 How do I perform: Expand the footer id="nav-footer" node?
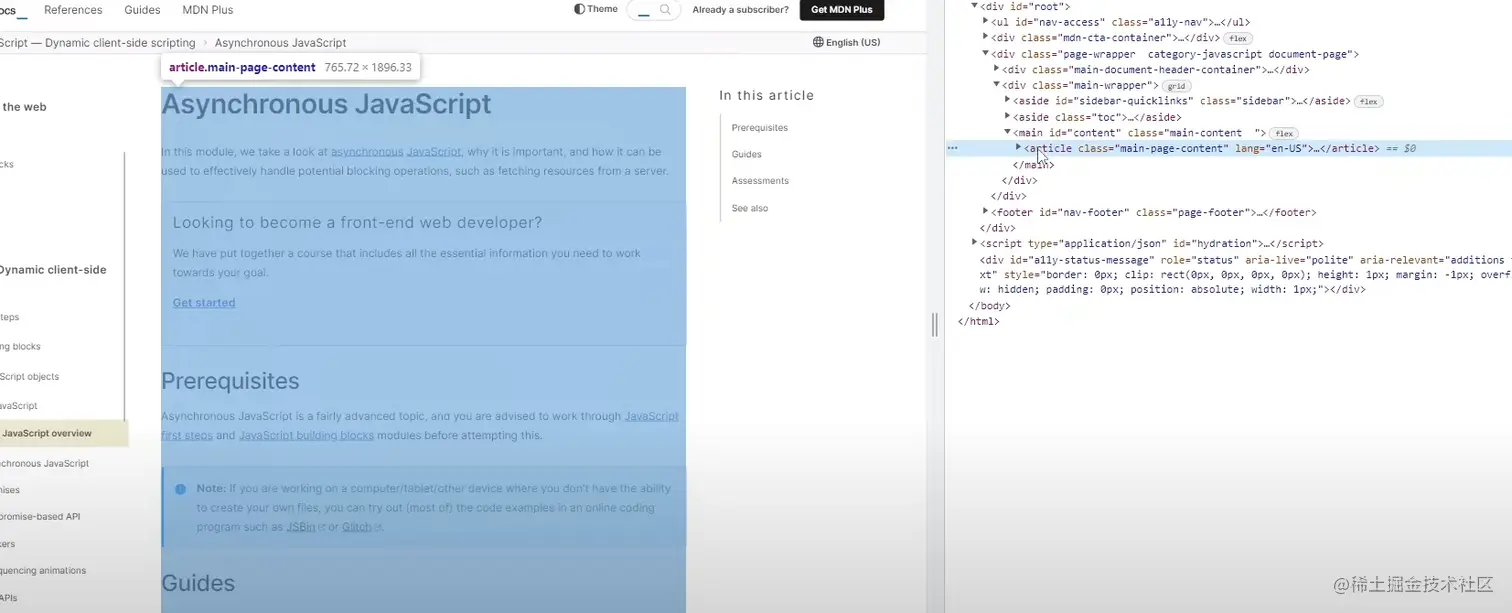(986, 212)
